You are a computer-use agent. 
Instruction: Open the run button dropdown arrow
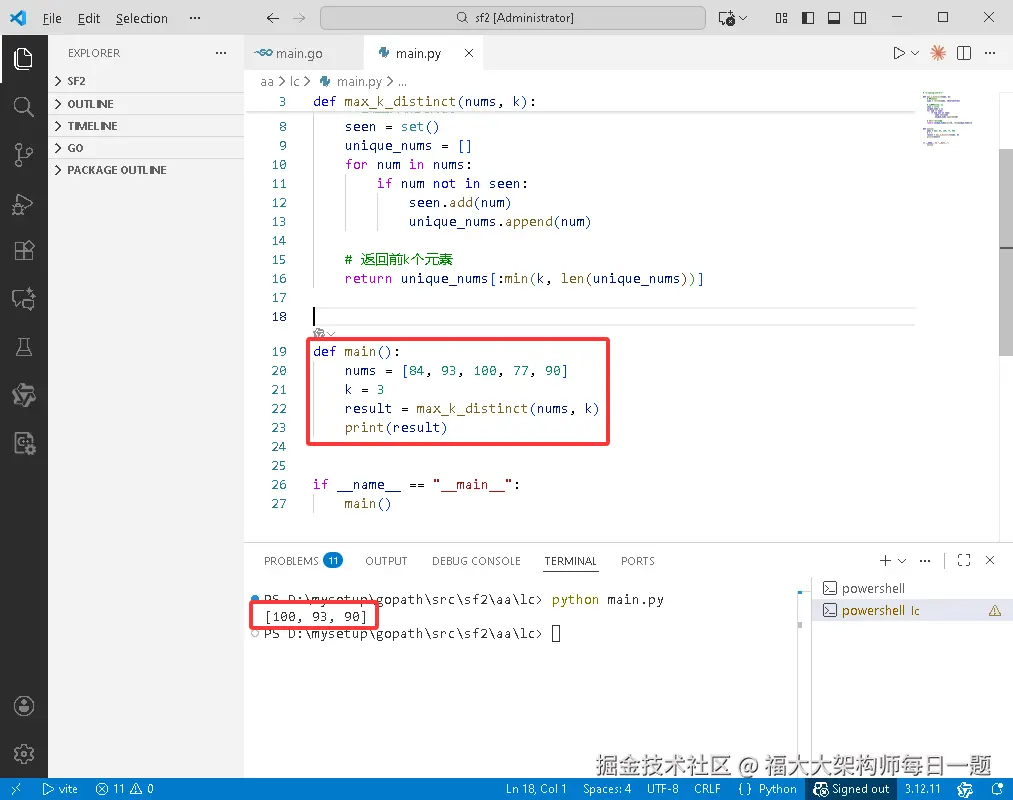click(915, 53)
